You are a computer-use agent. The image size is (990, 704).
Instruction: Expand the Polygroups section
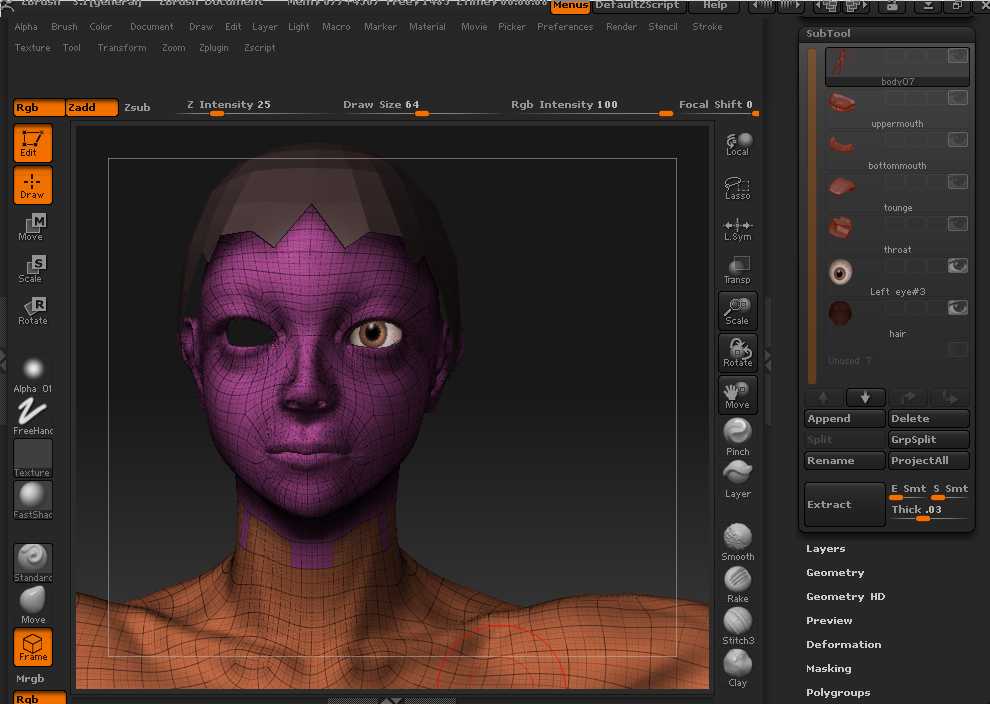click(x=838, y=693)
